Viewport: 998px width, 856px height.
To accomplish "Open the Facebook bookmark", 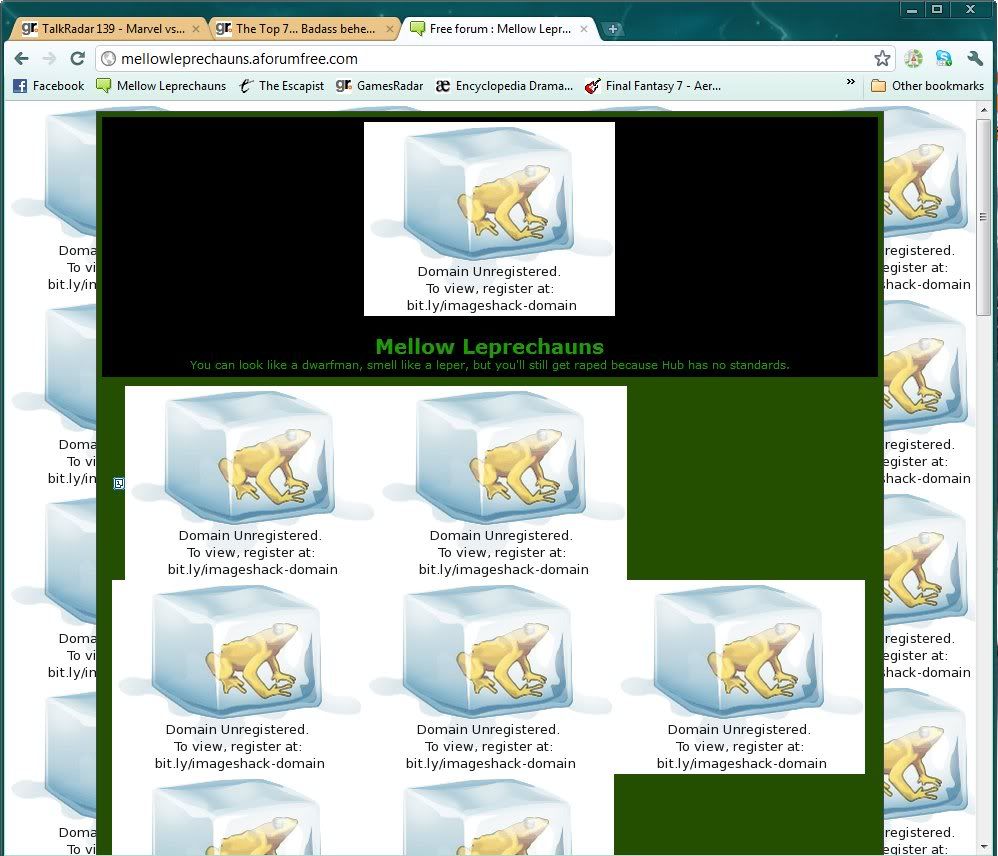I will point(48,86).
